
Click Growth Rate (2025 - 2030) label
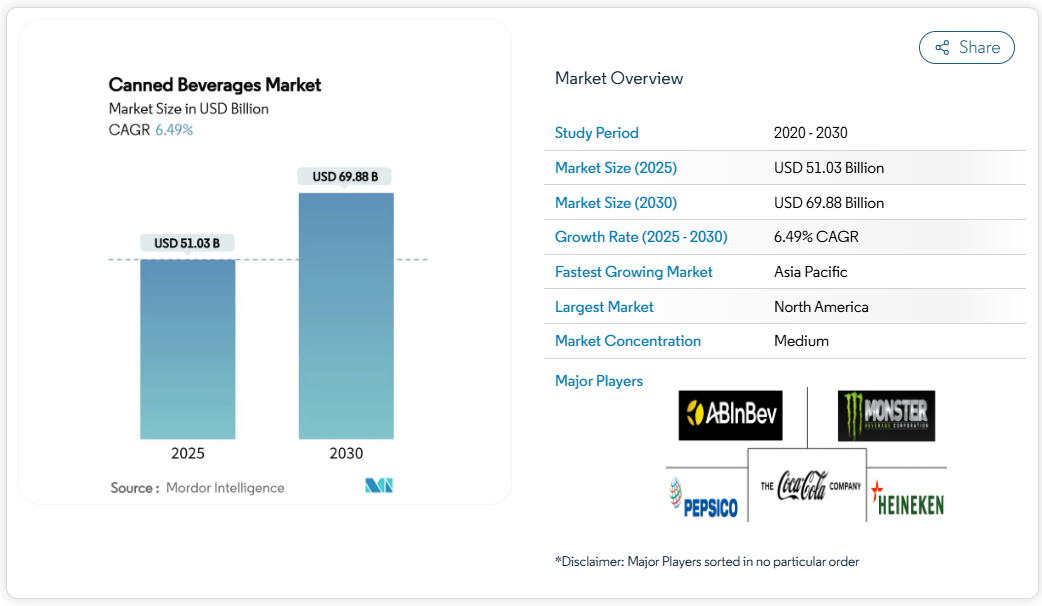coord(641,237)
